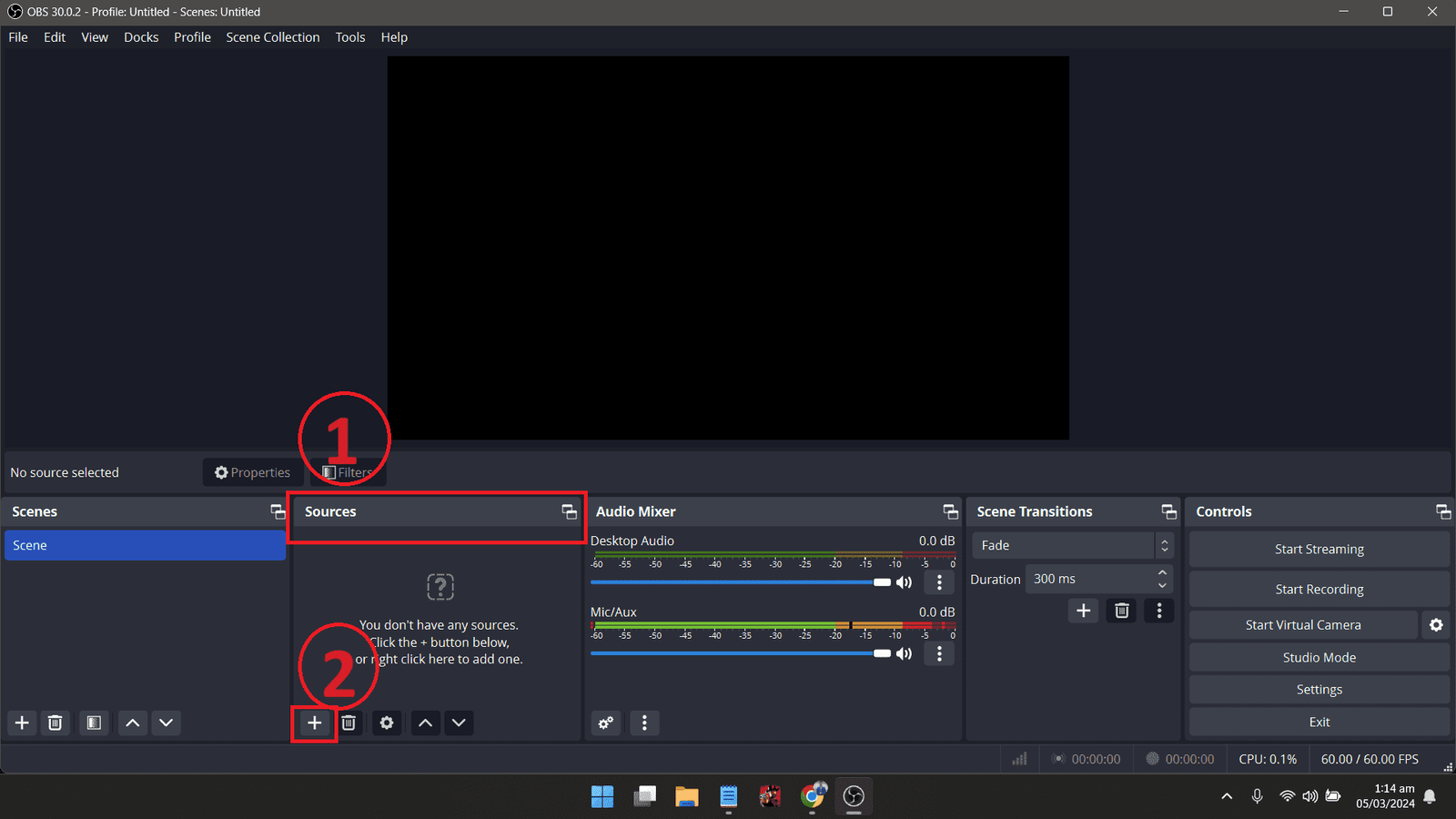Select the Scene item in Scenes list

(145, 545)
